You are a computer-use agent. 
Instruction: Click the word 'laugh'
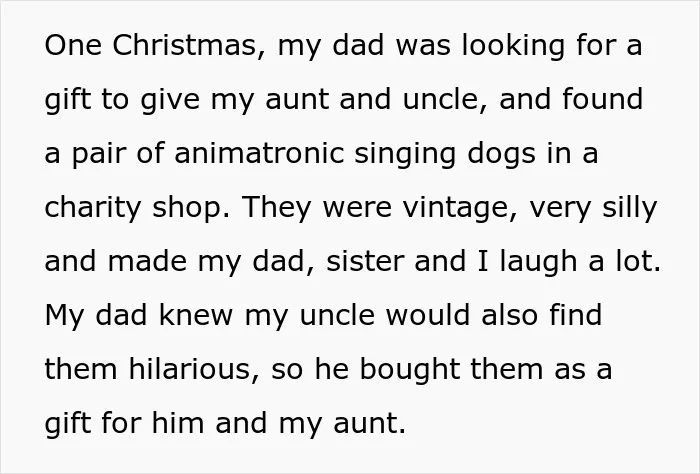(x=538, y=262)
